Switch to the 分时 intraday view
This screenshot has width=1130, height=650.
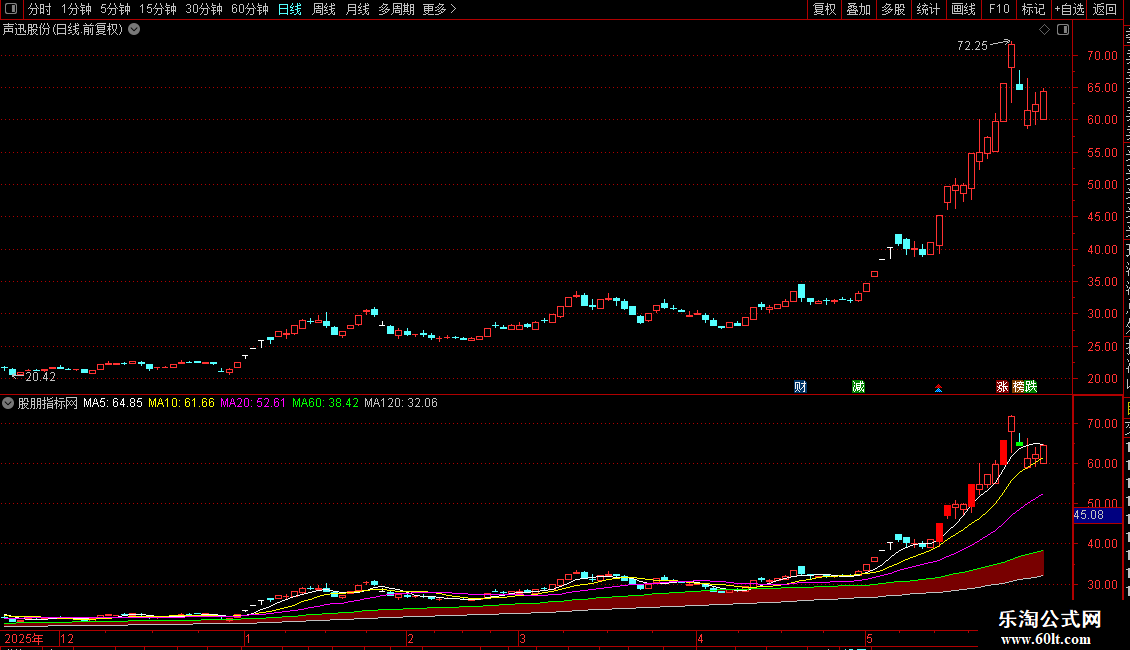coord(40,9)
